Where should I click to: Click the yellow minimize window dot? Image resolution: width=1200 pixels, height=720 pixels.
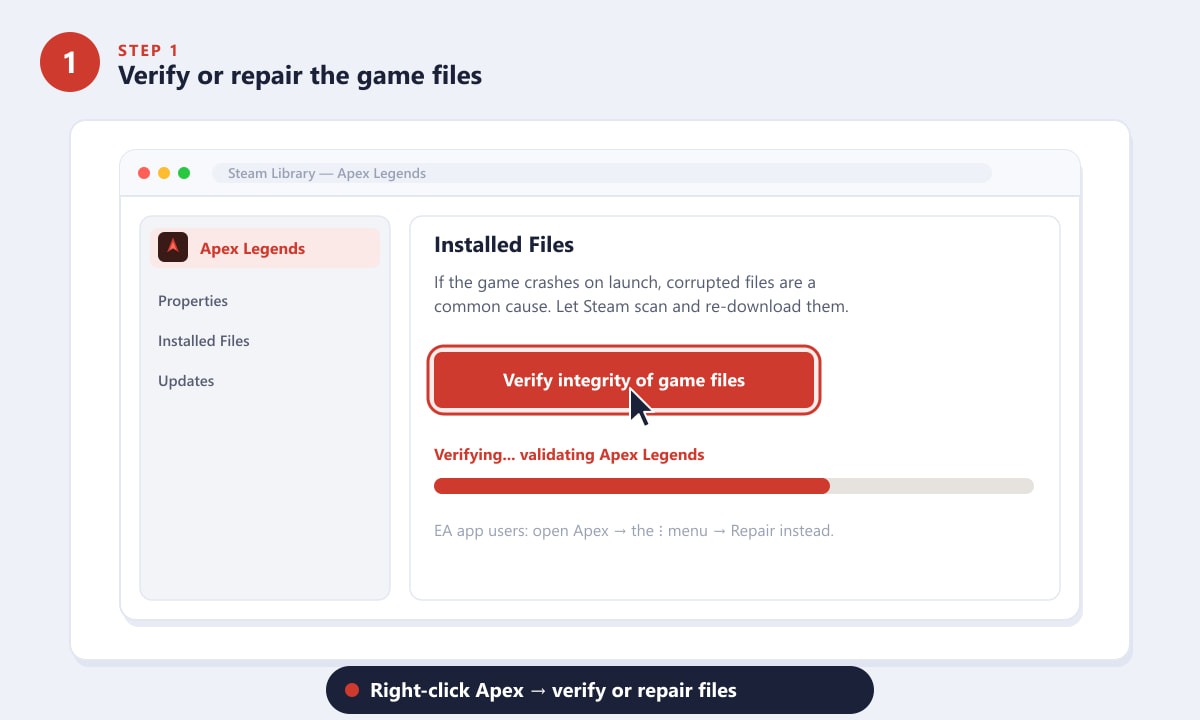[x=164, y=173]
